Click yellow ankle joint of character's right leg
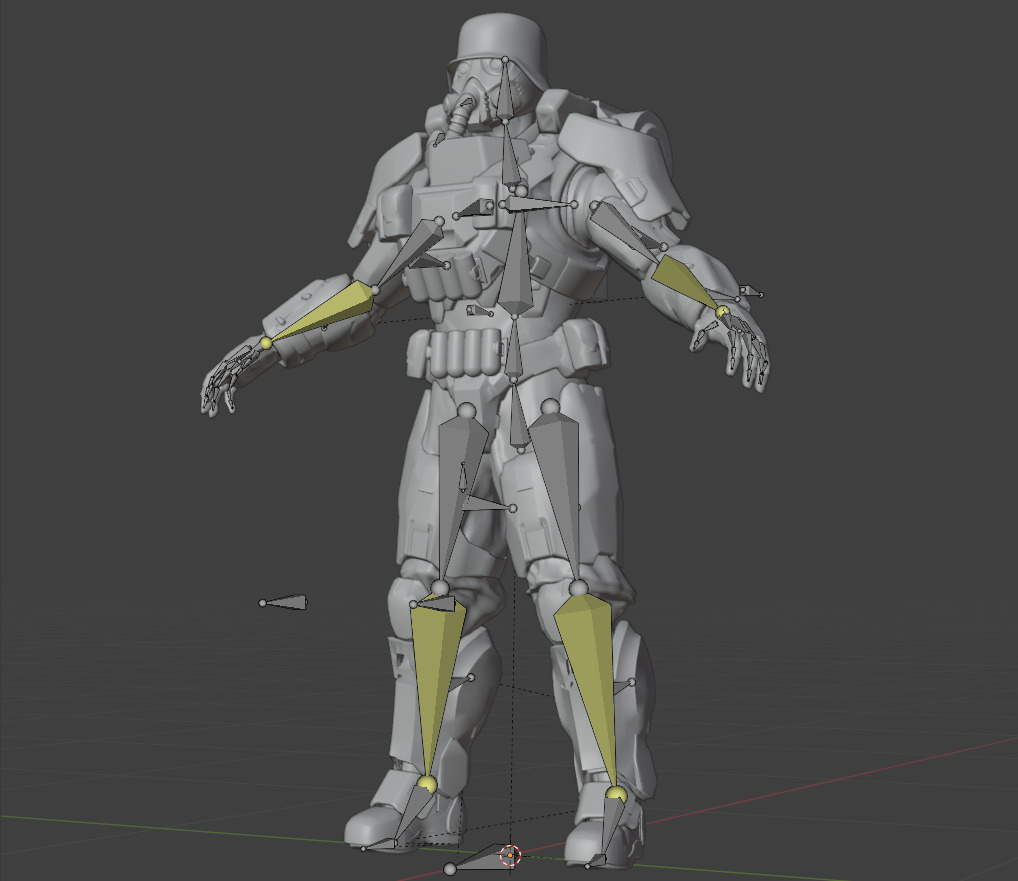Image resolution: width=1018 pixels, height=881 pixels. [x=427, y=784]
